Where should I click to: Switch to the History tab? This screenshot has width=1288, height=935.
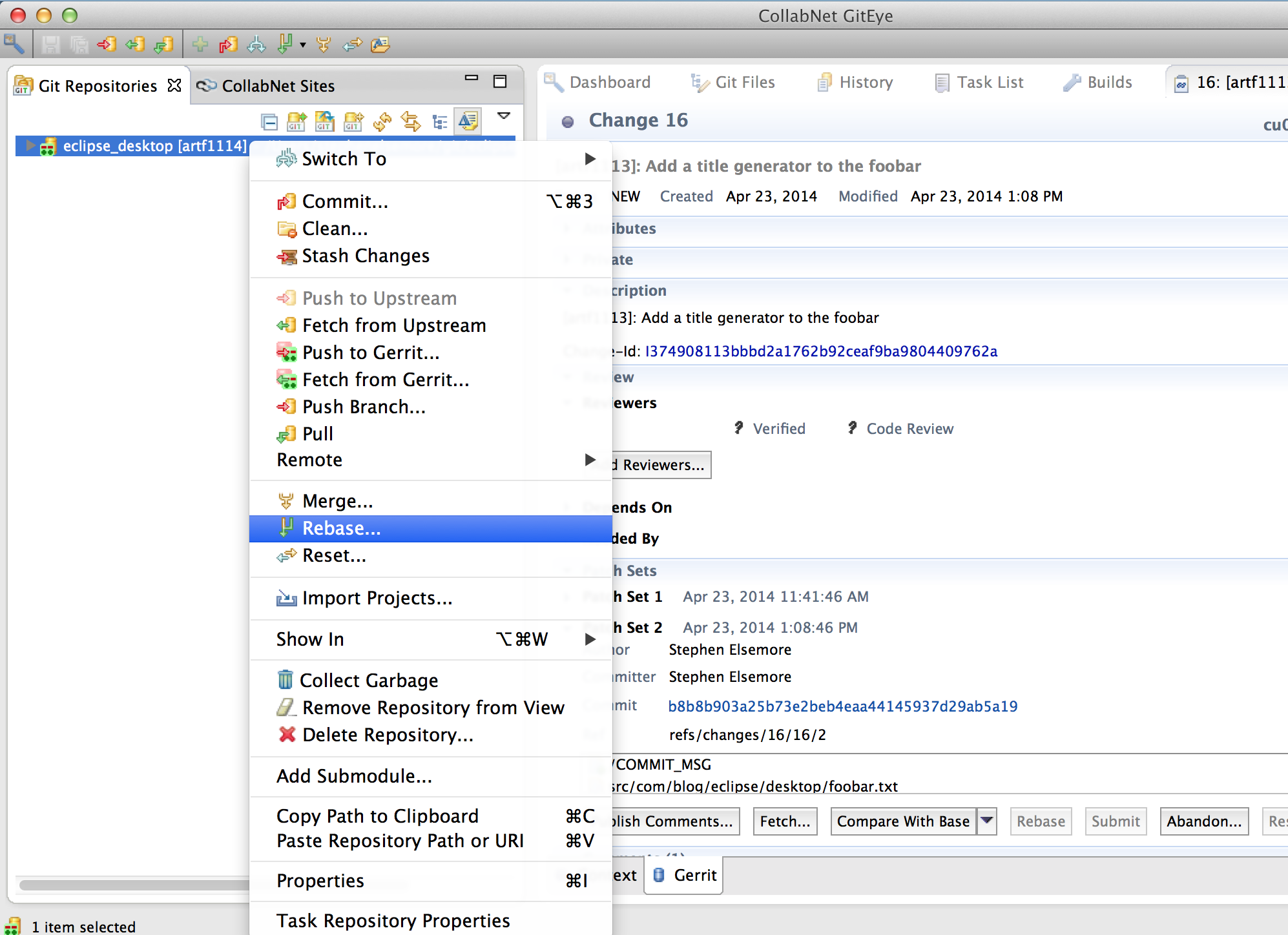(864, 82)
